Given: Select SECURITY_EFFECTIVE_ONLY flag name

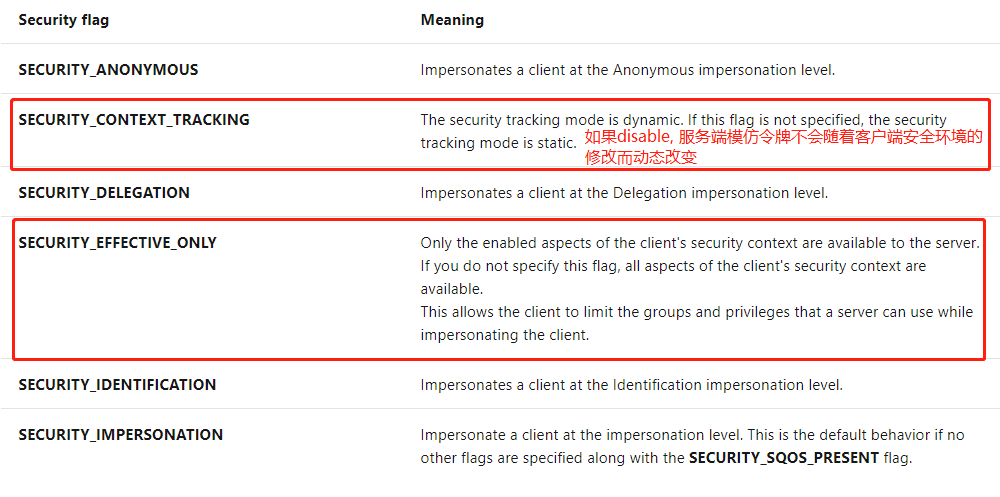Looking at the screenshot, I should click(x=117, y=243).
